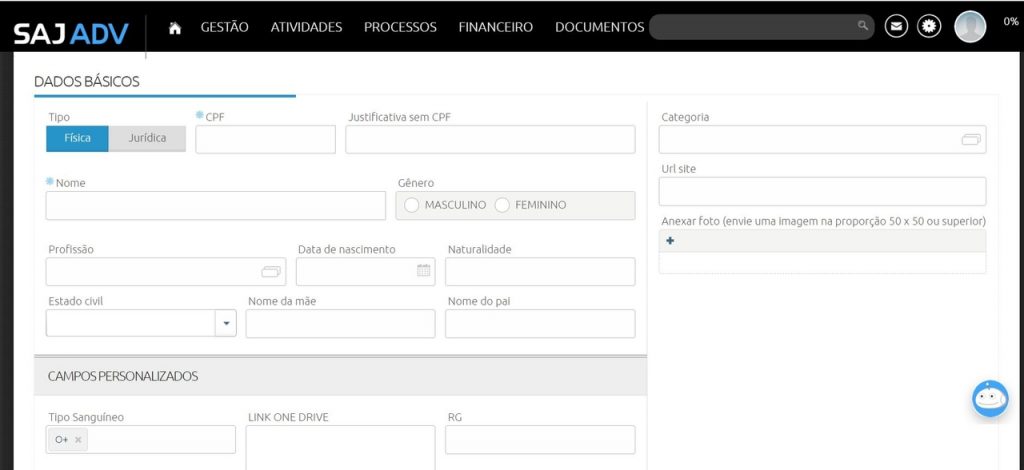Click the RG input field
This screenshot has width=1024, height=470.
pyautogui.click(x=540, y=439)
